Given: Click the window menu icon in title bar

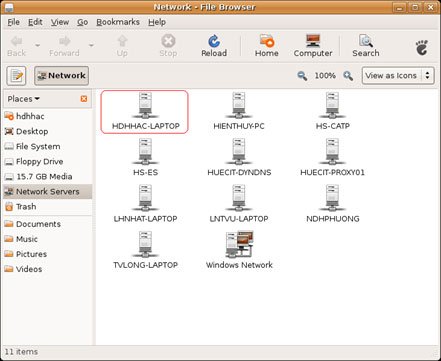Looking at the screenshot, I should [9, 7].
